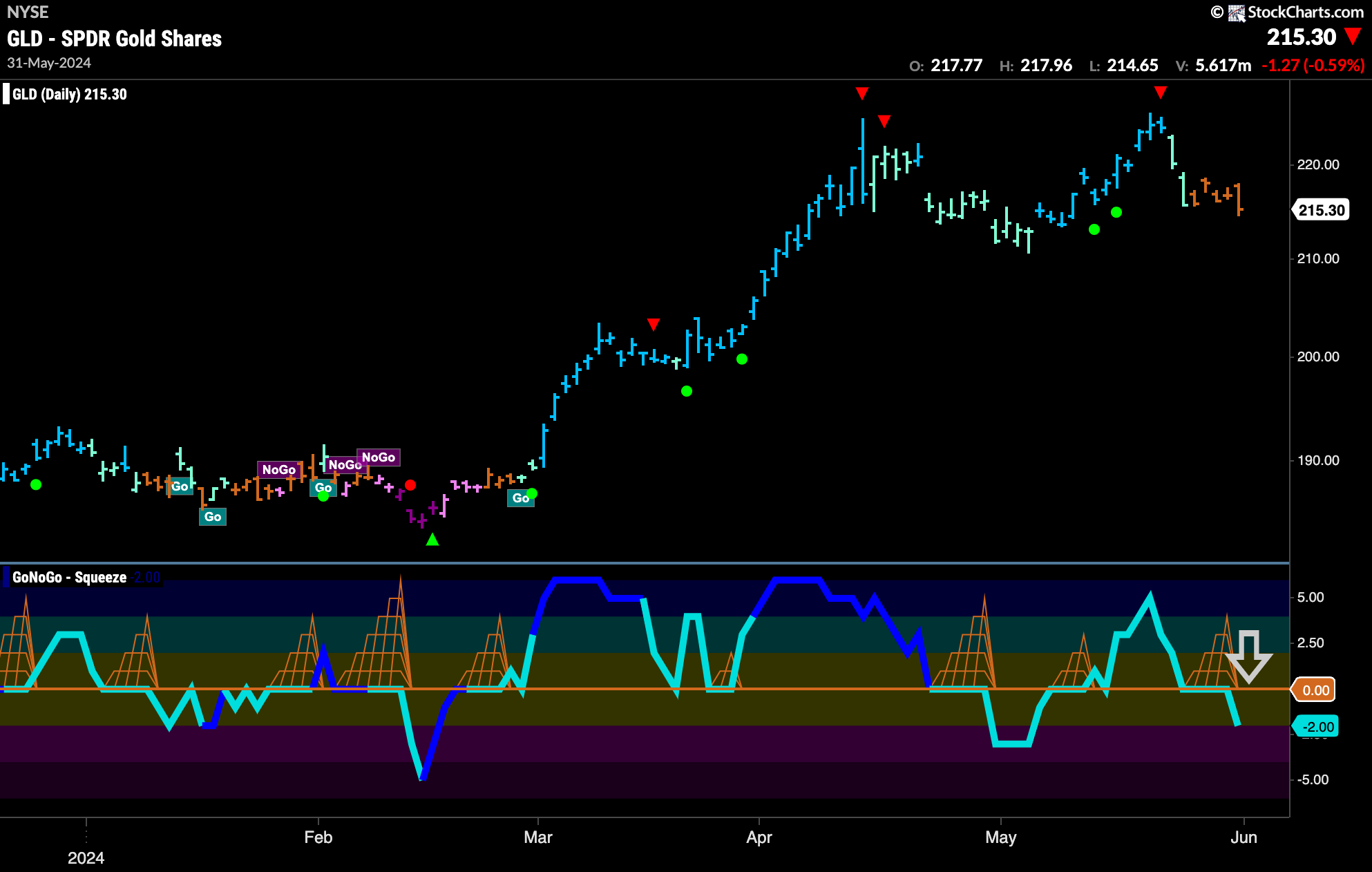This screenshot has height=872, width=1372.
Task: Click the 220.00 price axis label
Action: pos(1318,164)
